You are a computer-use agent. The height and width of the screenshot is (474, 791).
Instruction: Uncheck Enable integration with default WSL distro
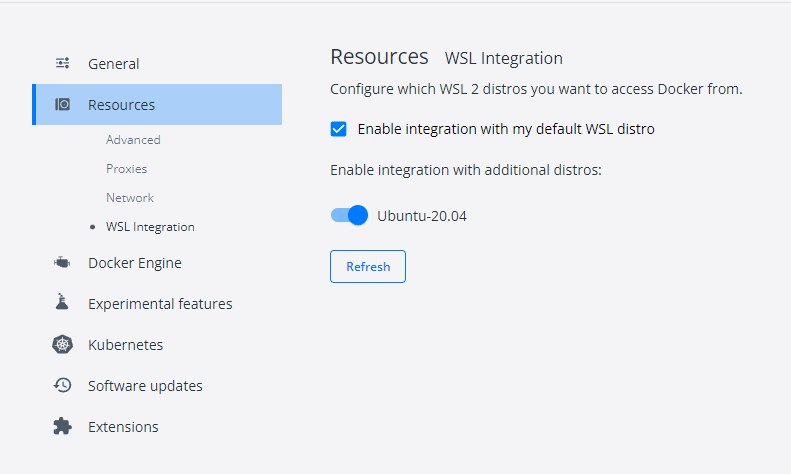pyautogui.click(x=339, y=129)
